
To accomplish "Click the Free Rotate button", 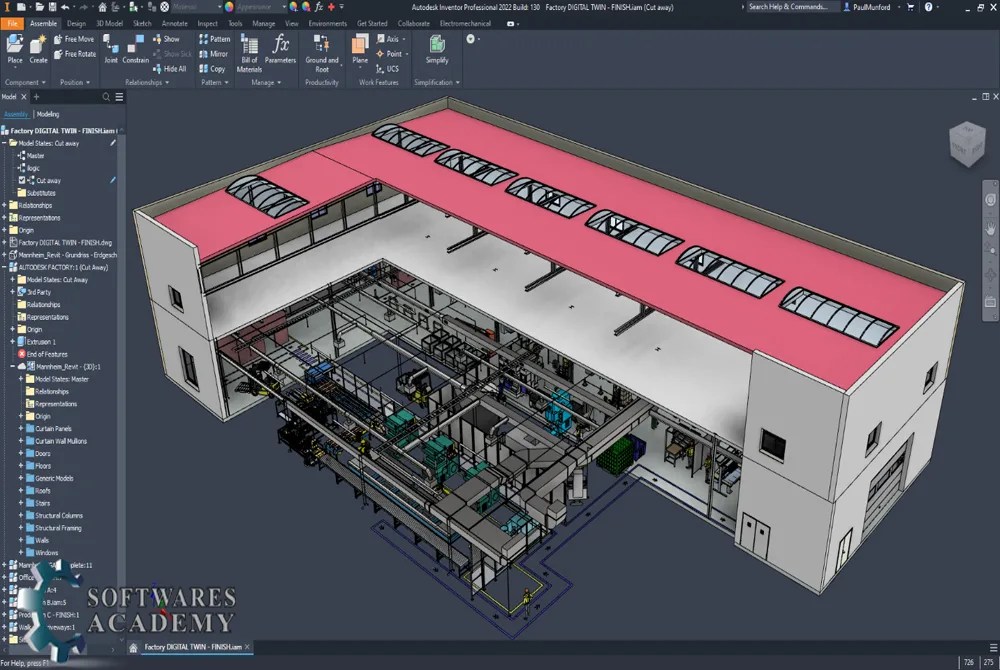I will pyautogui.click(x=75, y=53).
